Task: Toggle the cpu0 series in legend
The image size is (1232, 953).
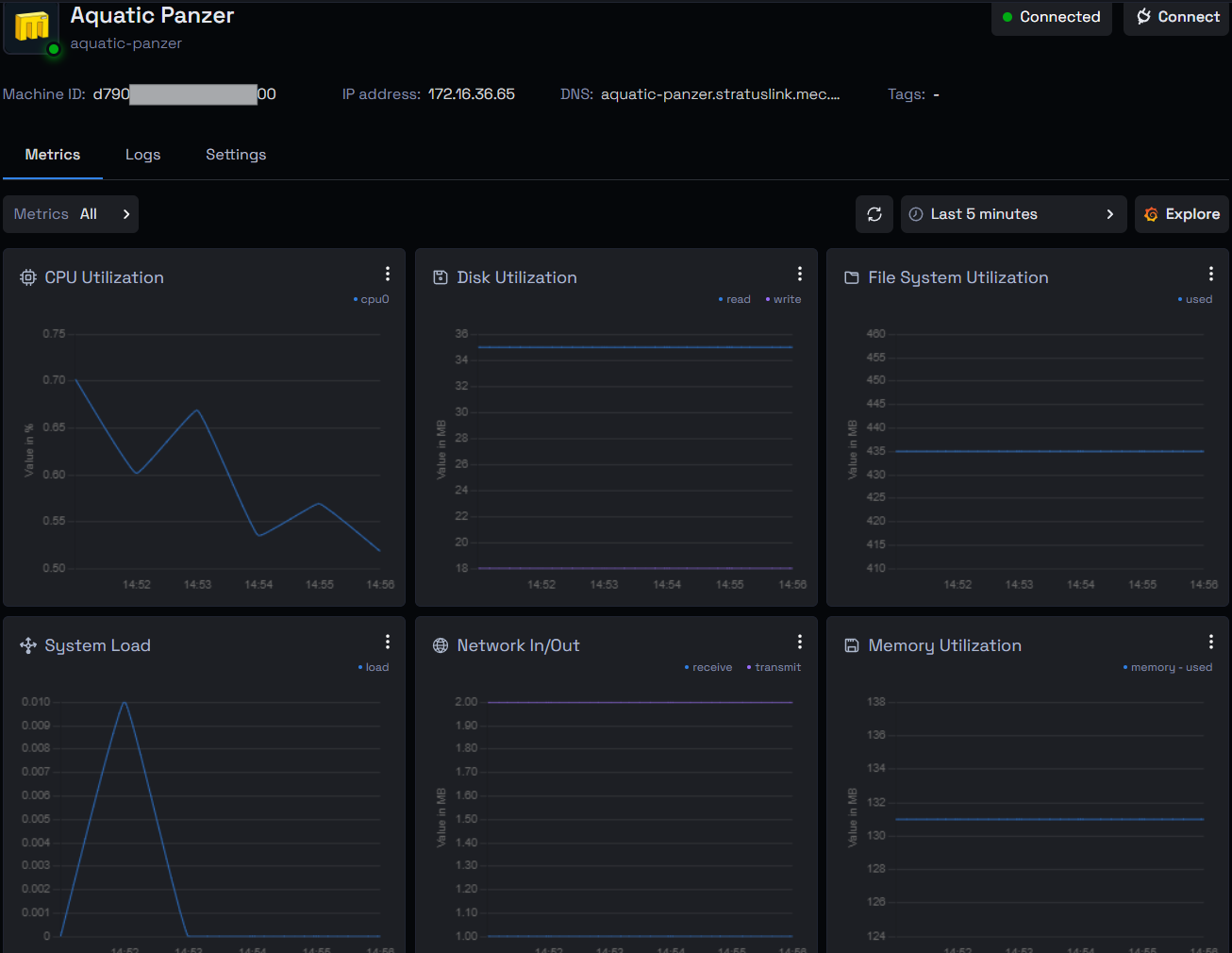Action: [372, 299]
